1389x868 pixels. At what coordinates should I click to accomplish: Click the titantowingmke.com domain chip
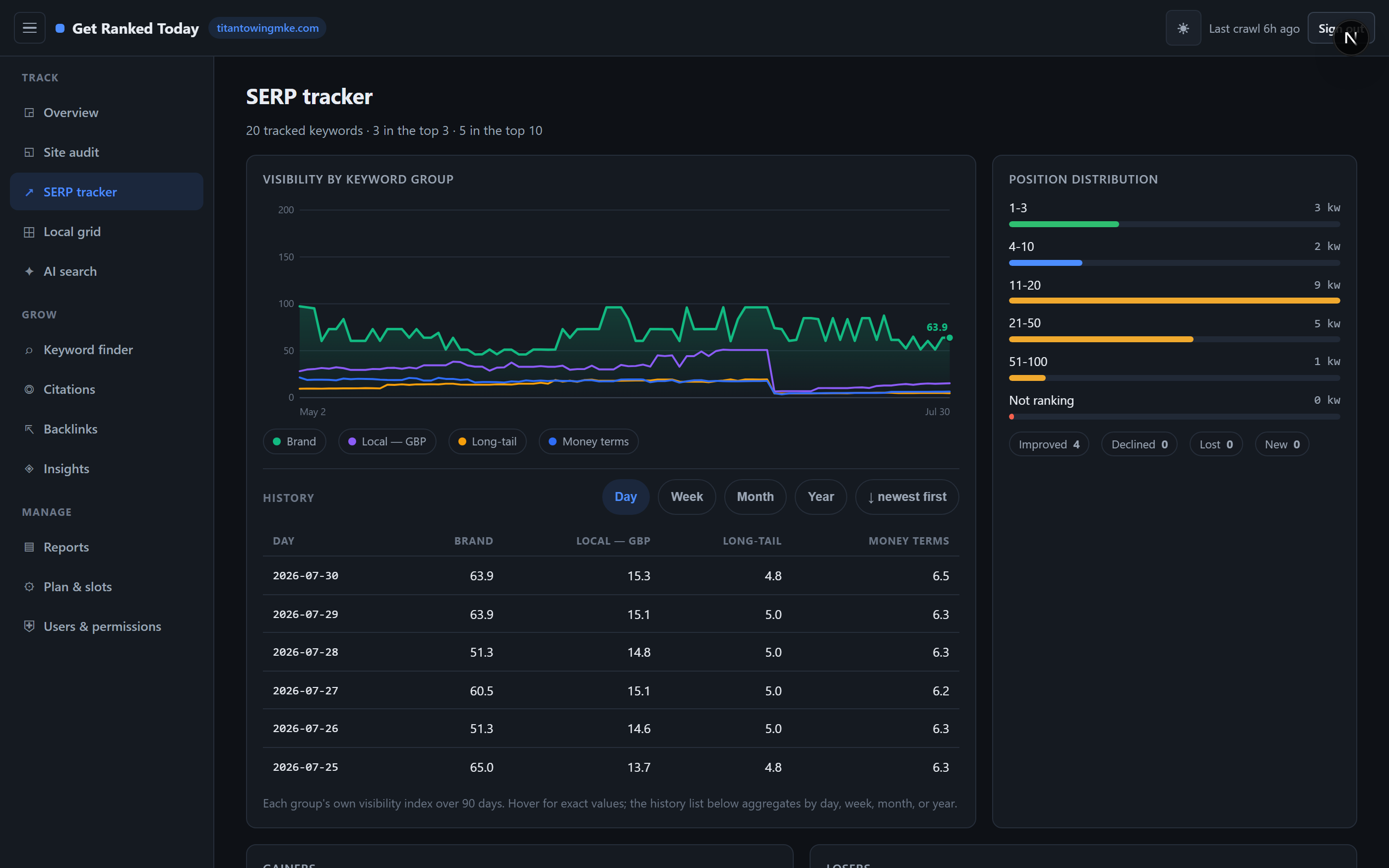[x=267, y=28]
